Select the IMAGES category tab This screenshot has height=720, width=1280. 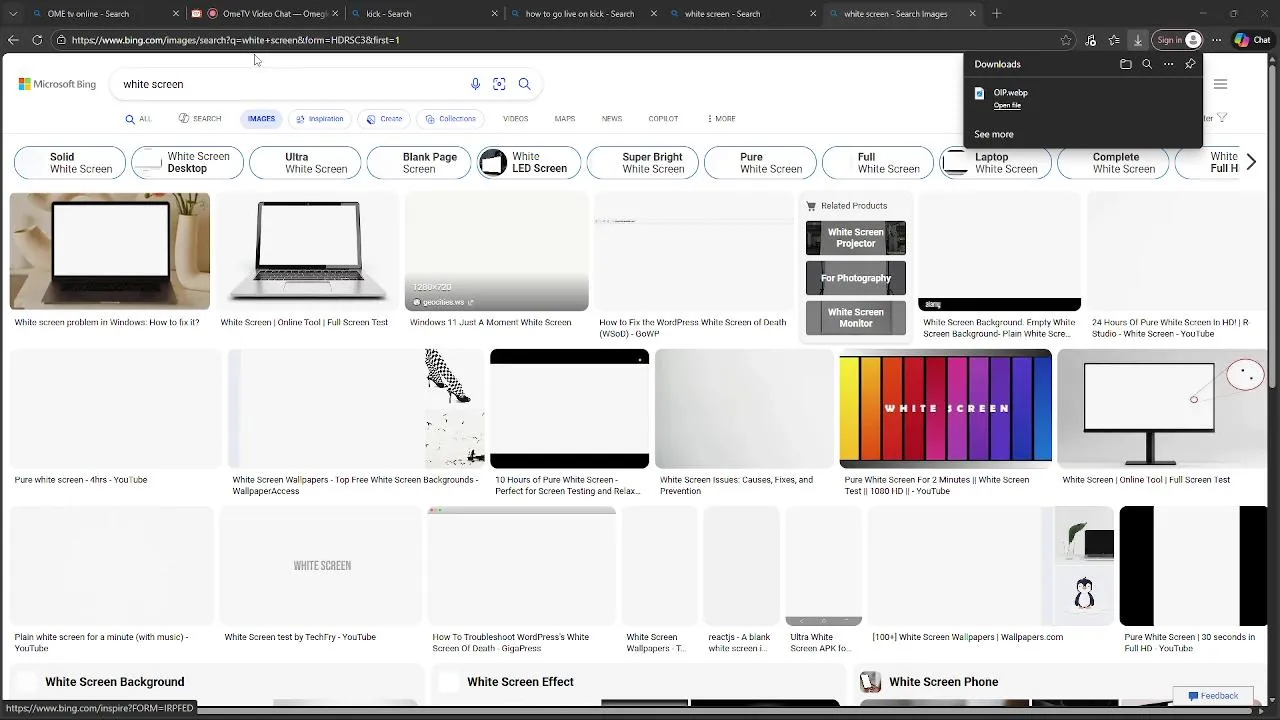[x=261, y=118]
